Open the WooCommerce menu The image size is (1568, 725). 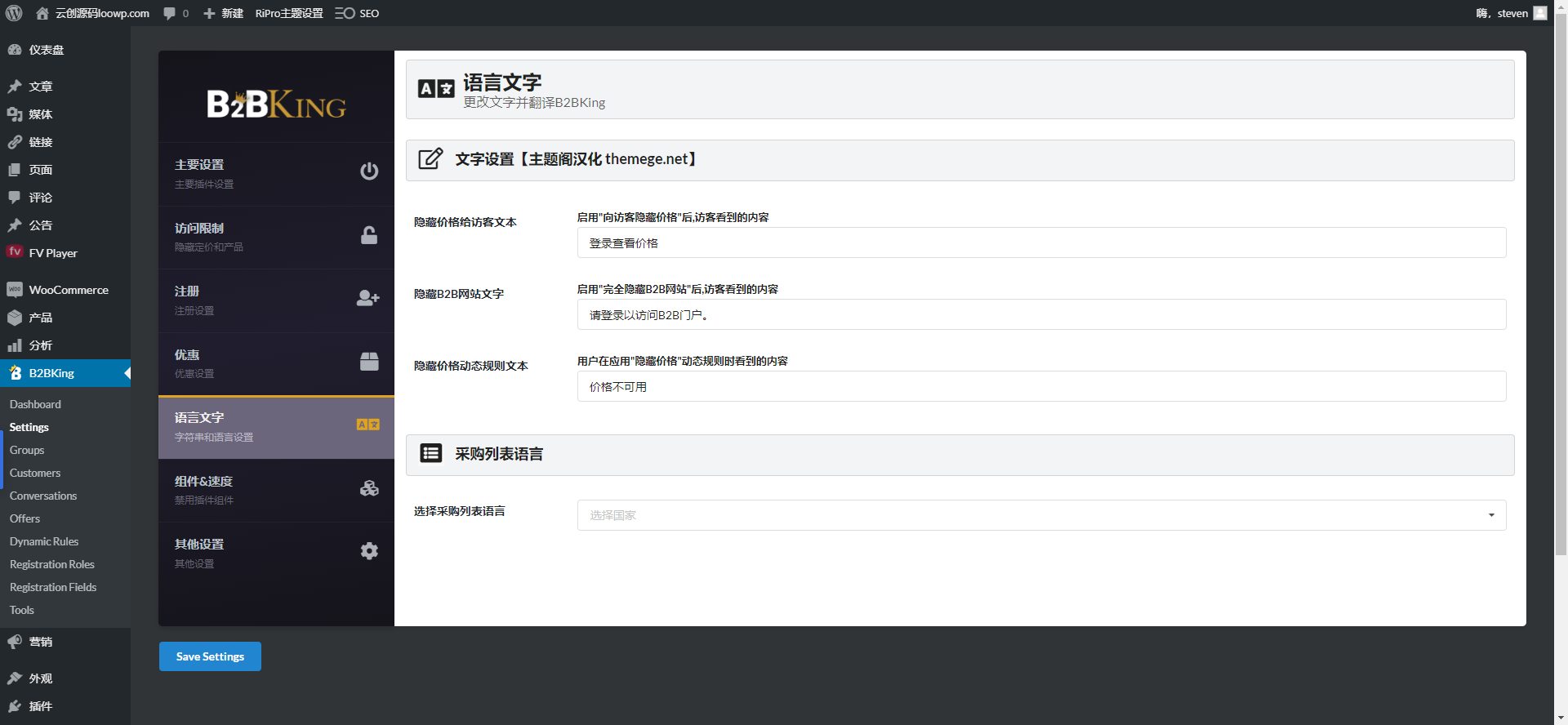pyautogui.click(x=65, y=290)
